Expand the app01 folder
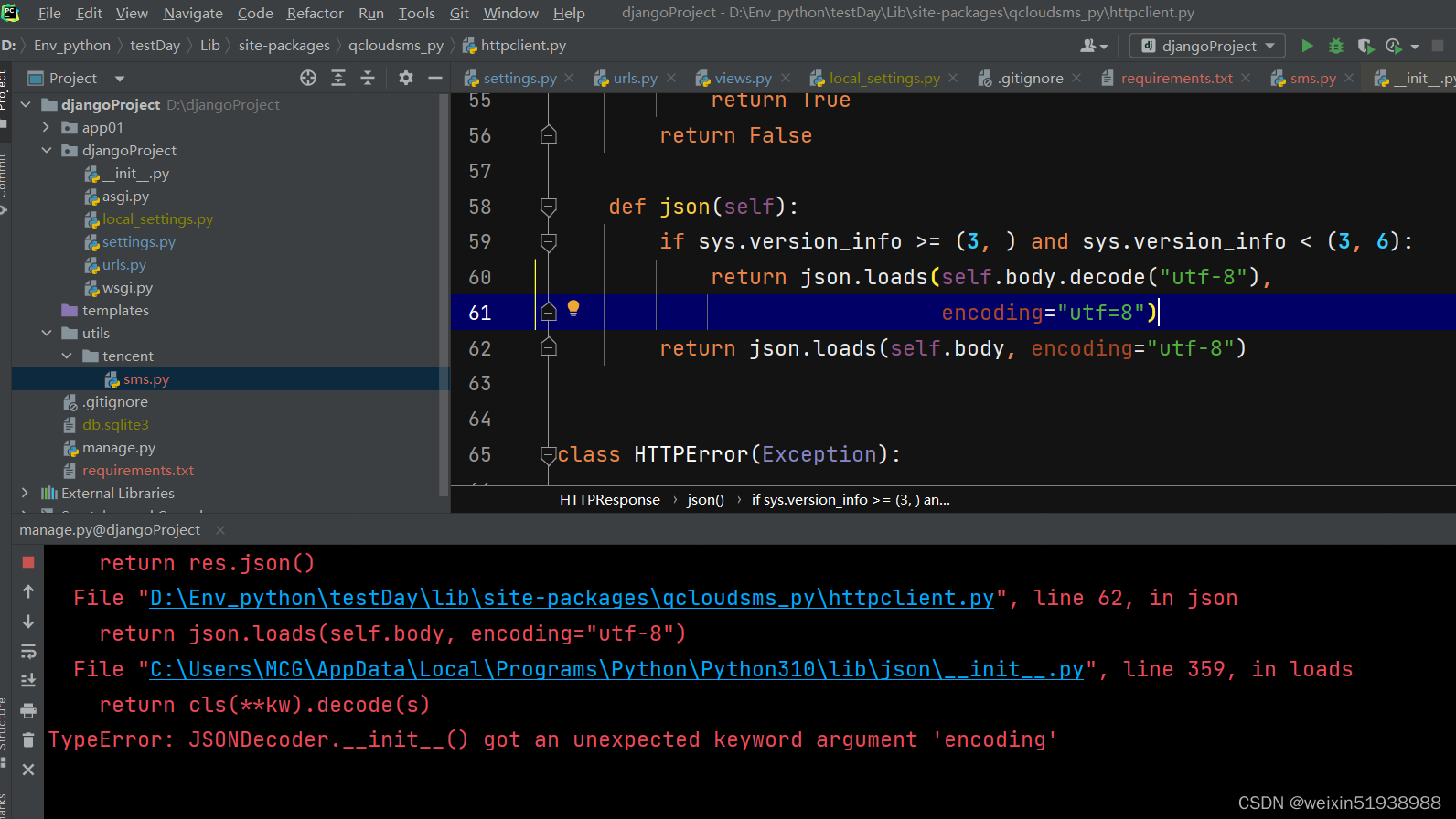This screenshot has width=1456, height=819. (x=46, y=128)
